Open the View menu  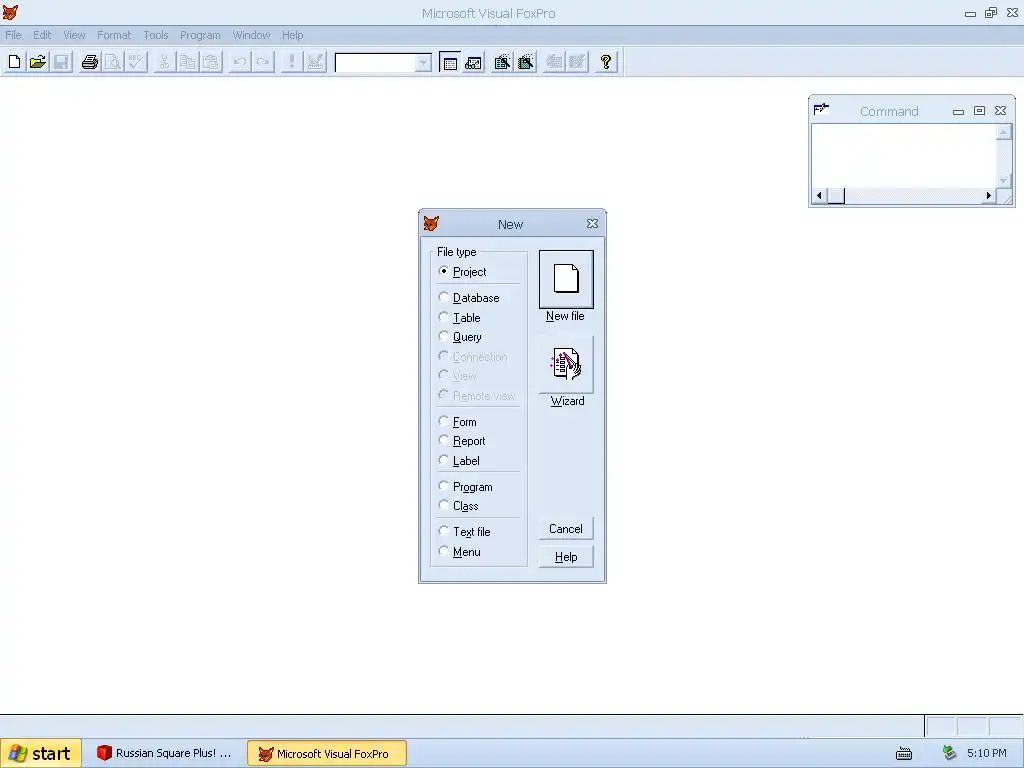pos(74,35)
